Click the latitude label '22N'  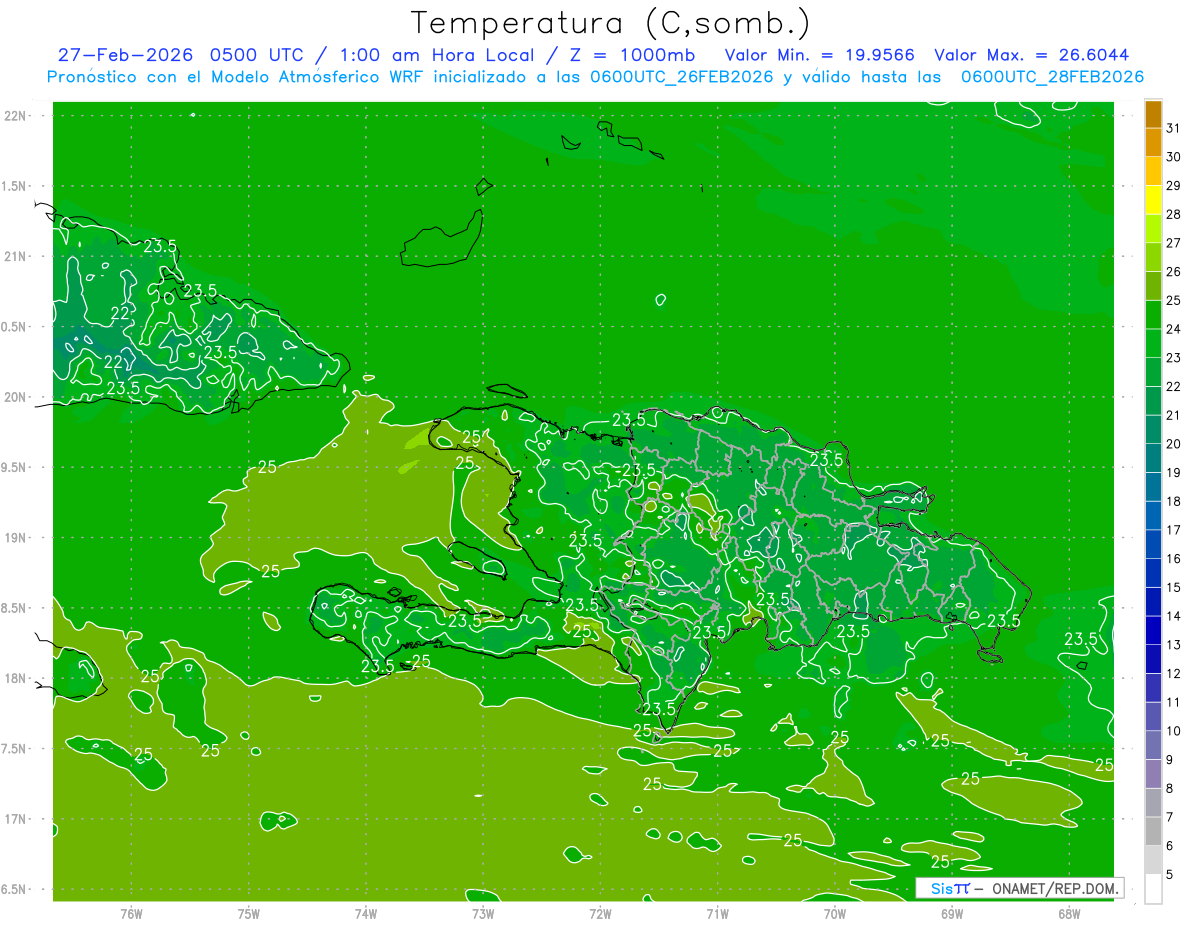tap(16, 116)
